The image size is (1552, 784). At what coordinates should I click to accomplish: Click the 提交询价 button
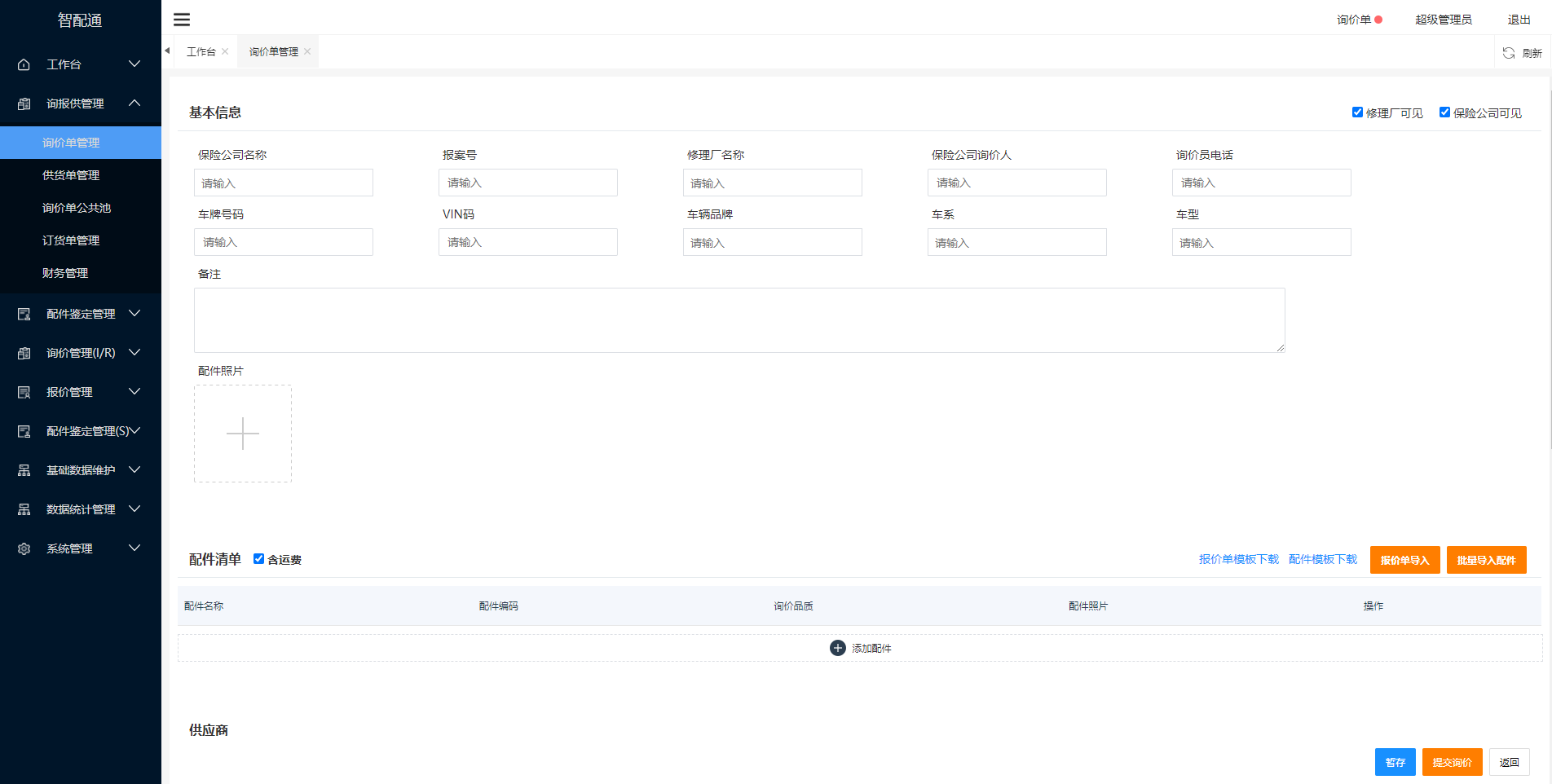[x=1452, y=762]
